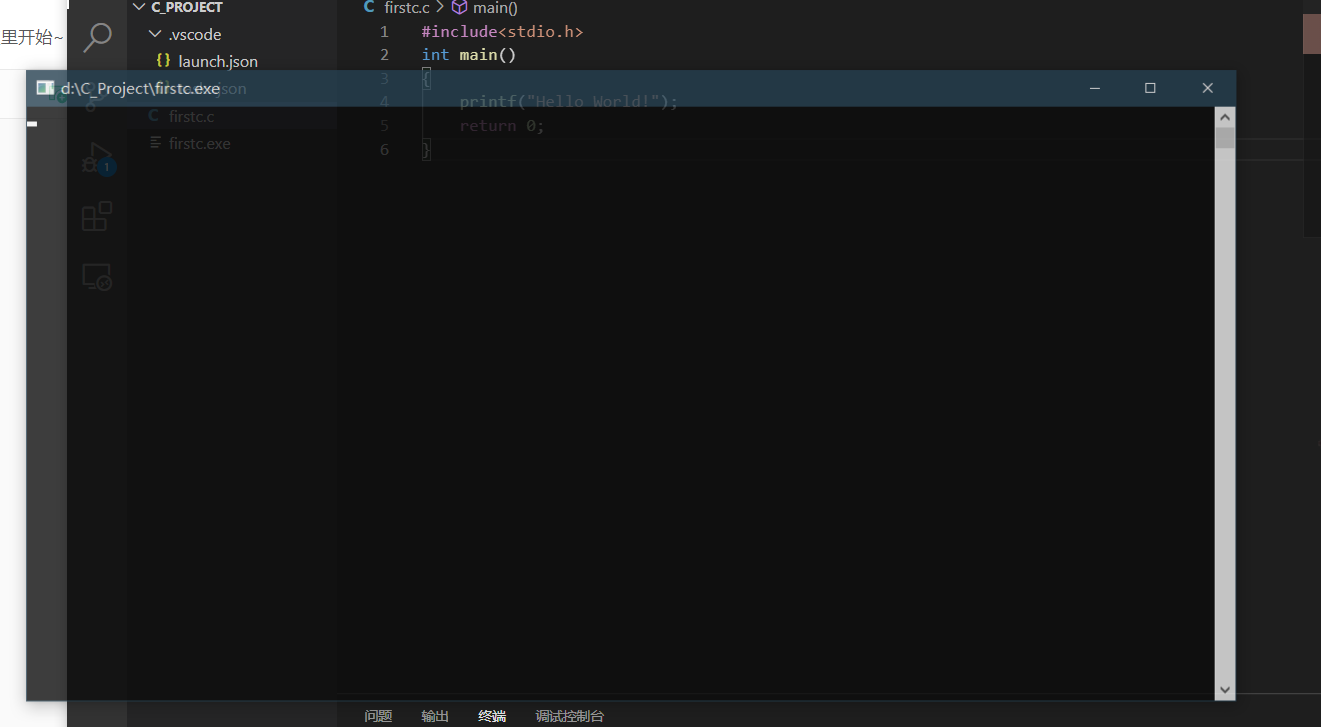The image size is (1321, 727).
Task: Open launch.json in the explorer
Action: coord(218,61)
